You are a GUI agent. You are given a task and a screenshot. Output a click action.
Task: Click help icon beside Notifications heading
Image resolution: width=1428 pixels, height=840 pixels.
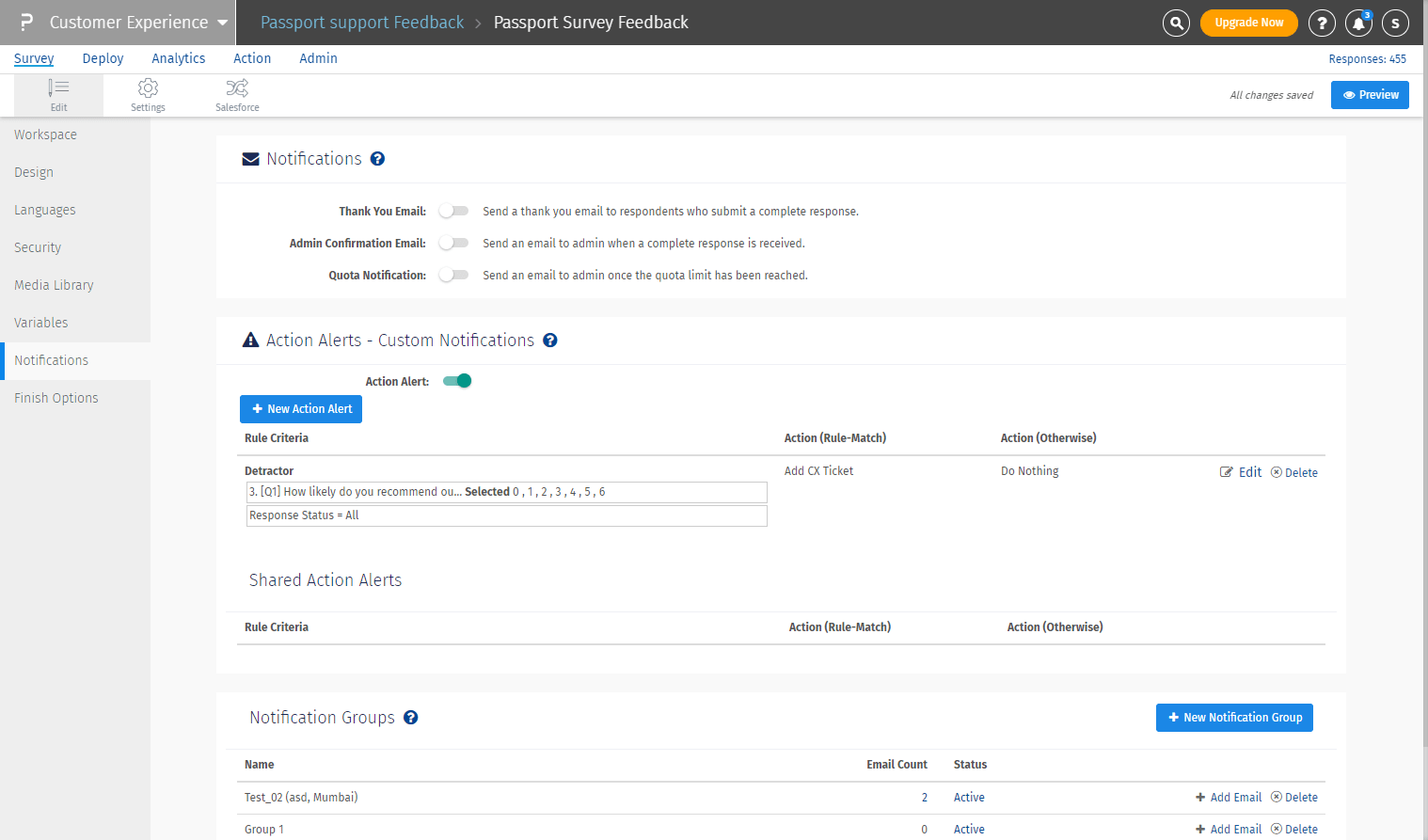click(x=377, y=159)
